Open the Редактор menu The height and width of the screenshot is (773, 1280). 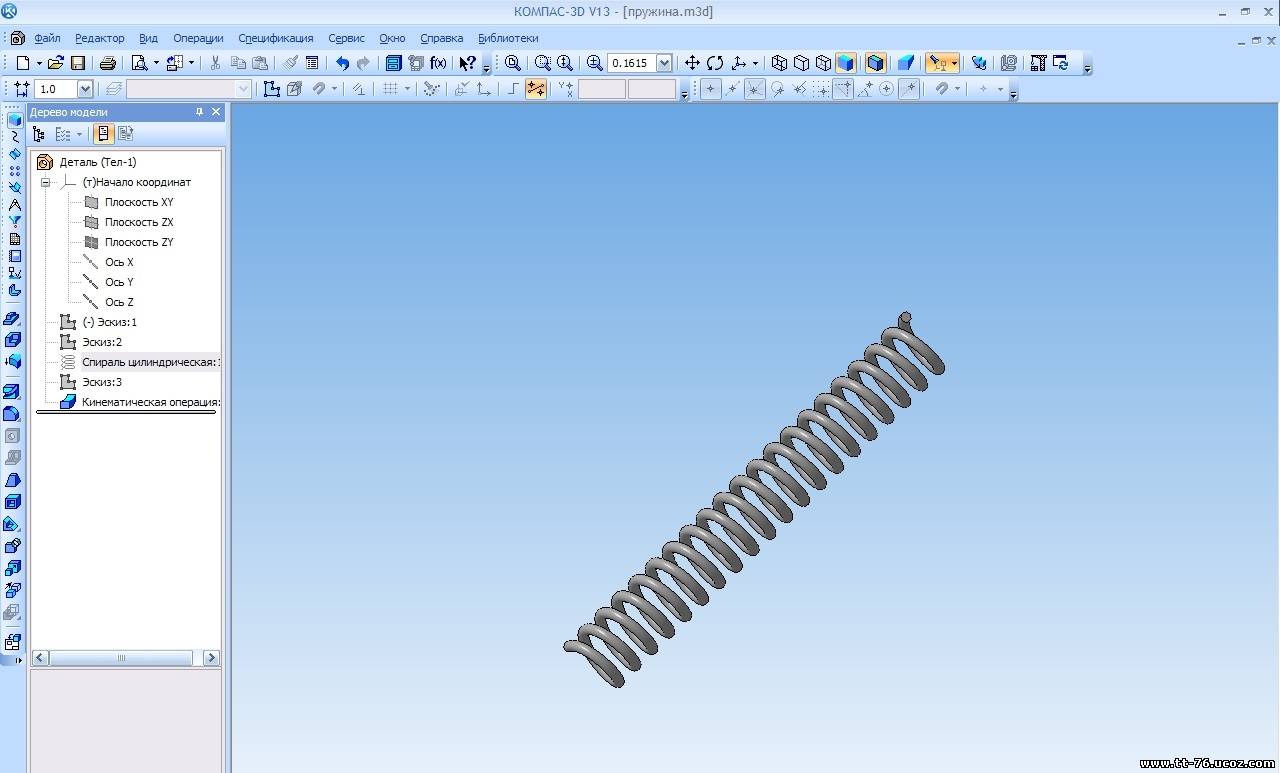coord(100,38)
